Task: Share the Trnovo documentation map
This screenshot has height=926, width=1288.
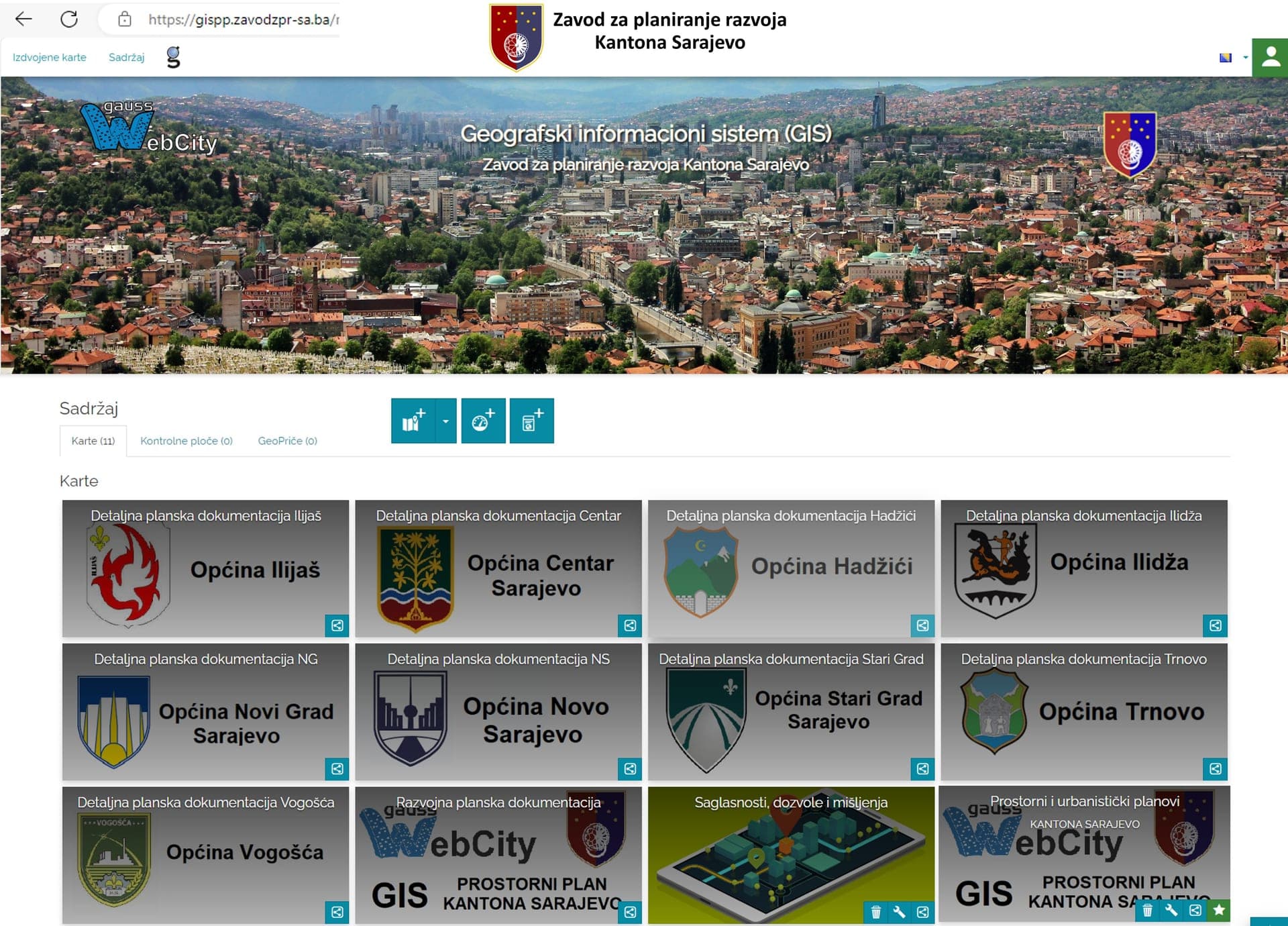Action: 1215,769
